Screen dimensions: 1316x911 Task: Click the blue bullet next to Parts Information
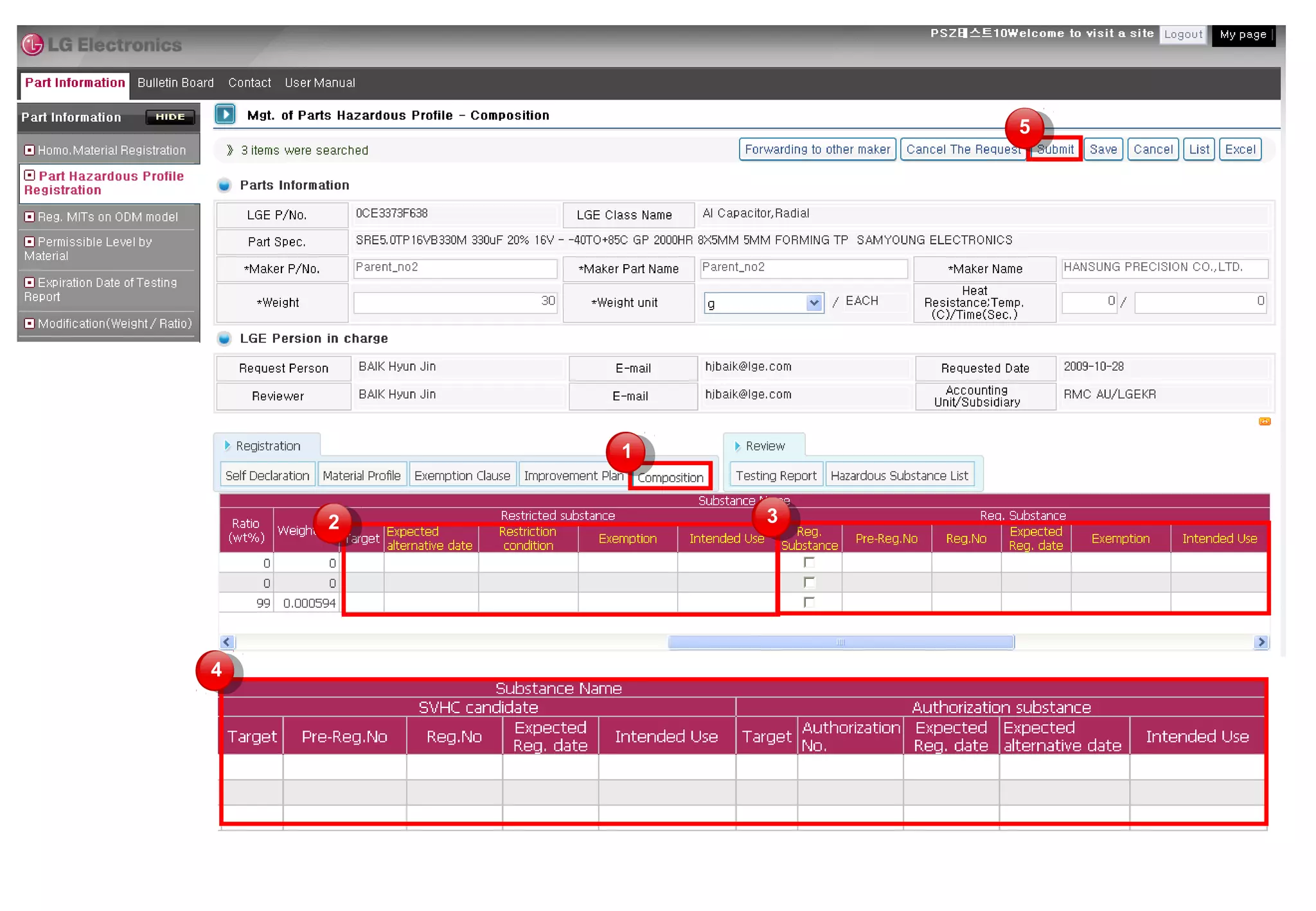(x=224, y=186)
